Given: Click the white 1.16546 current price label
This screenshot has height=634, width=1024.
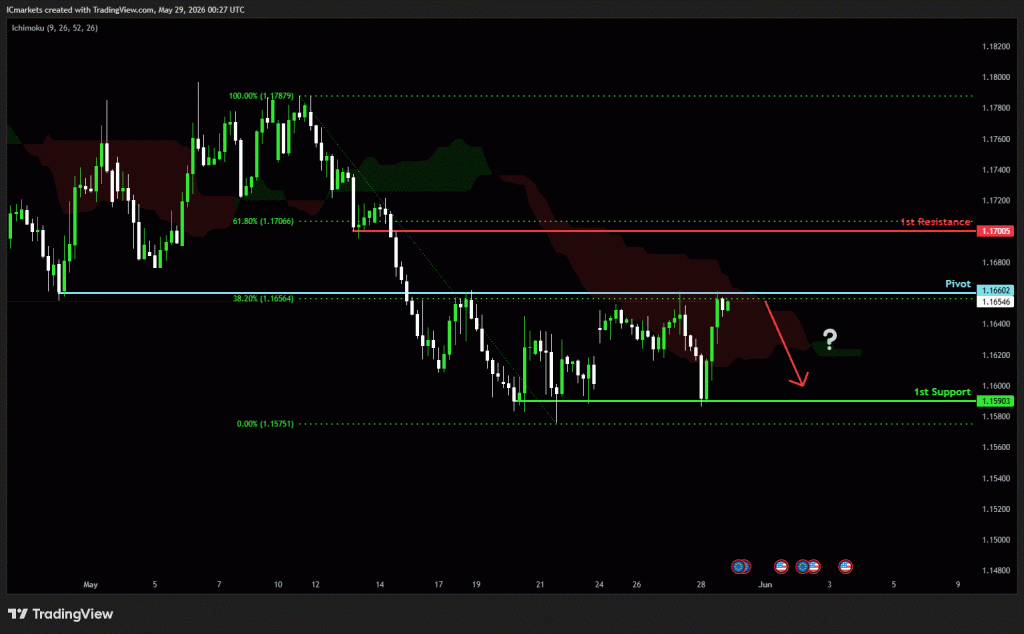Looking at the screenshot, I should click(x=995, y=302).
